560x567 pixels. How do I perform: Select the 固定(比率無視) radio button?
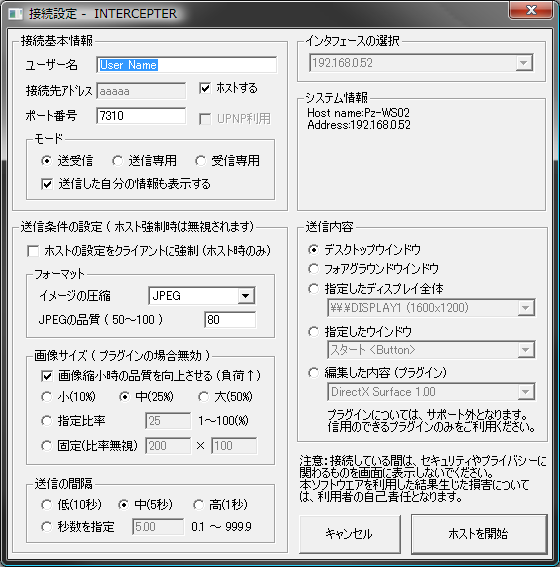pos(46,446)
